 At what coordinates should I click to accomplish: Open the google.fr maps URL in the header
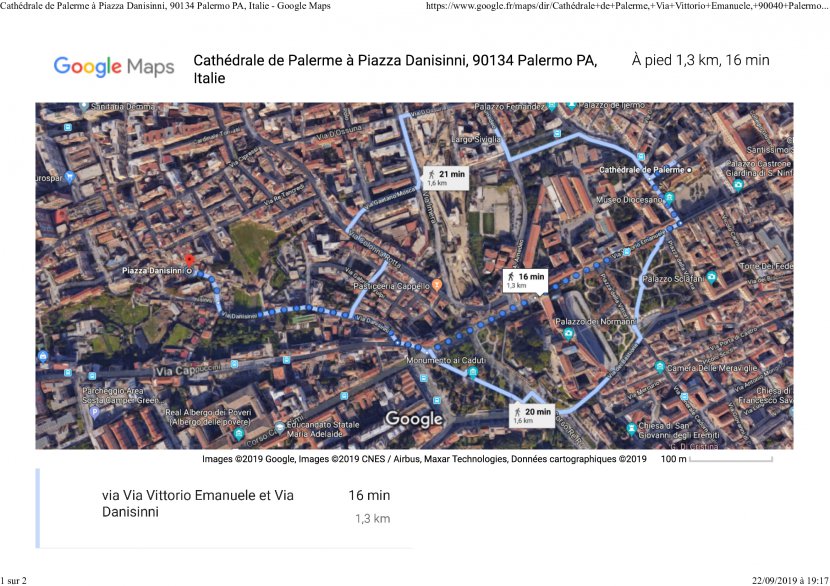pos(627,6)
